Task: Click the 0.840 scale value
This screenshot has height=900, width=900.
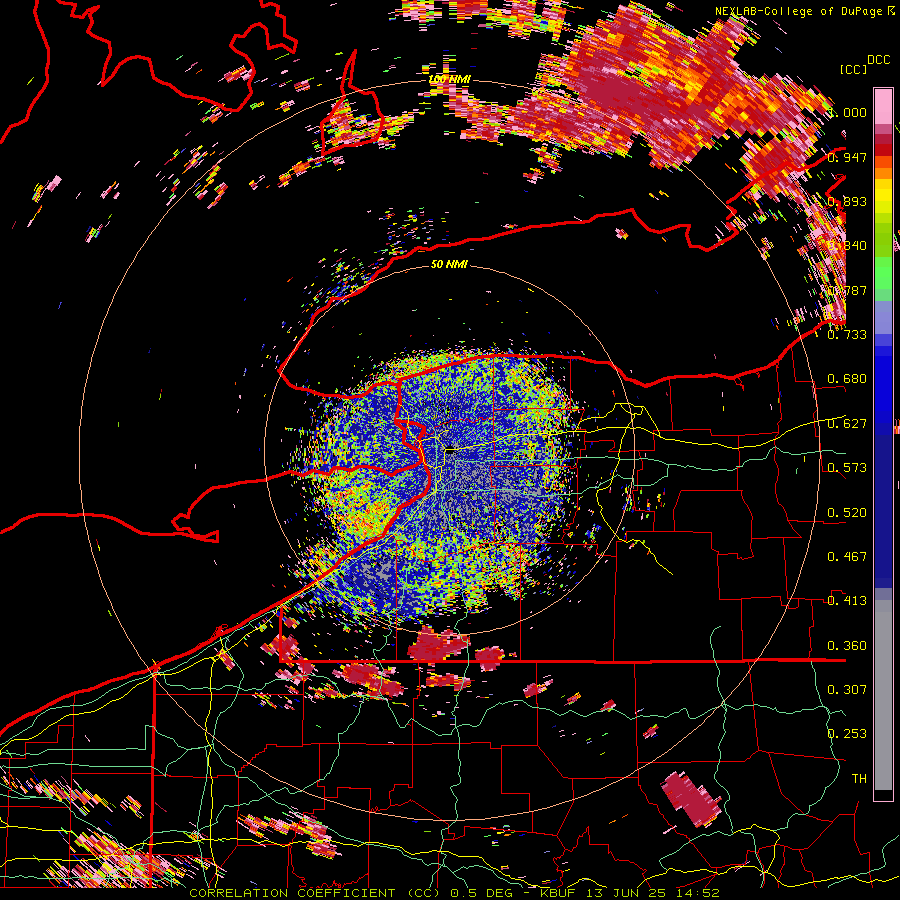Action: click(x=847, y=246)
